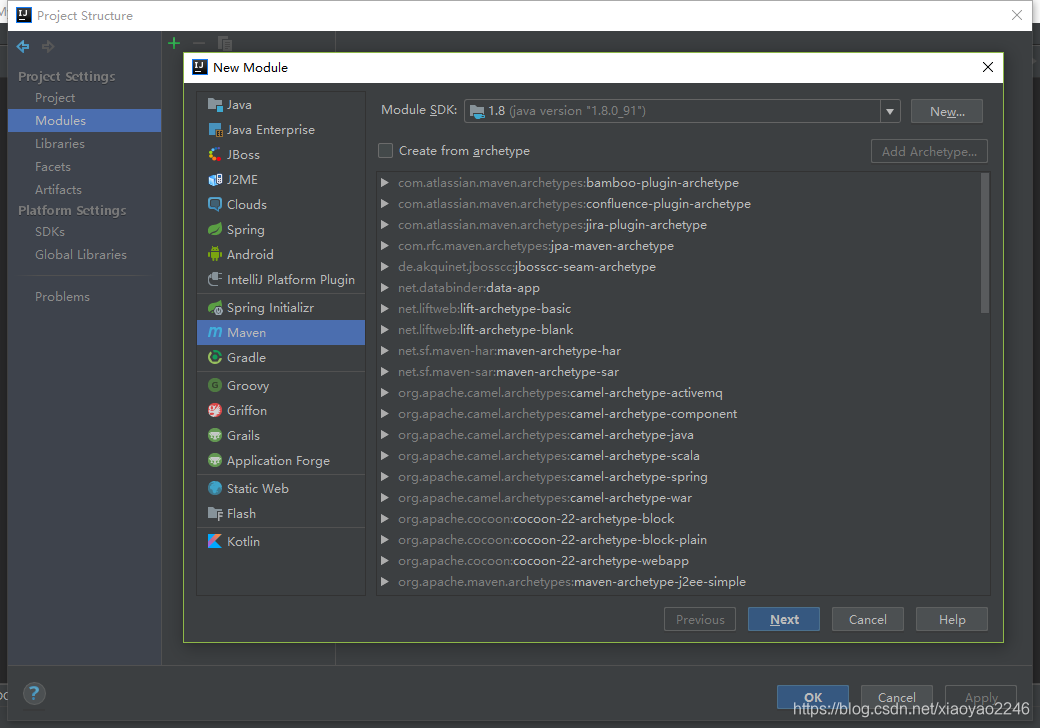The image size is (1040, 728).
Task: Open Artifacts settings section
Action: (x=58, y=190)
